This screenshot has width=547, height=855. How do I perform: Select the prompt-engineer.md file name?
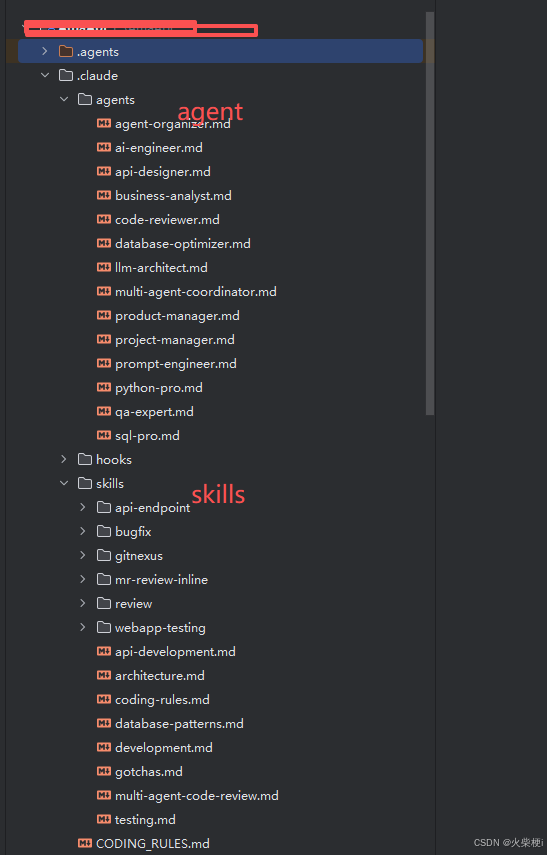click(176, 364)
